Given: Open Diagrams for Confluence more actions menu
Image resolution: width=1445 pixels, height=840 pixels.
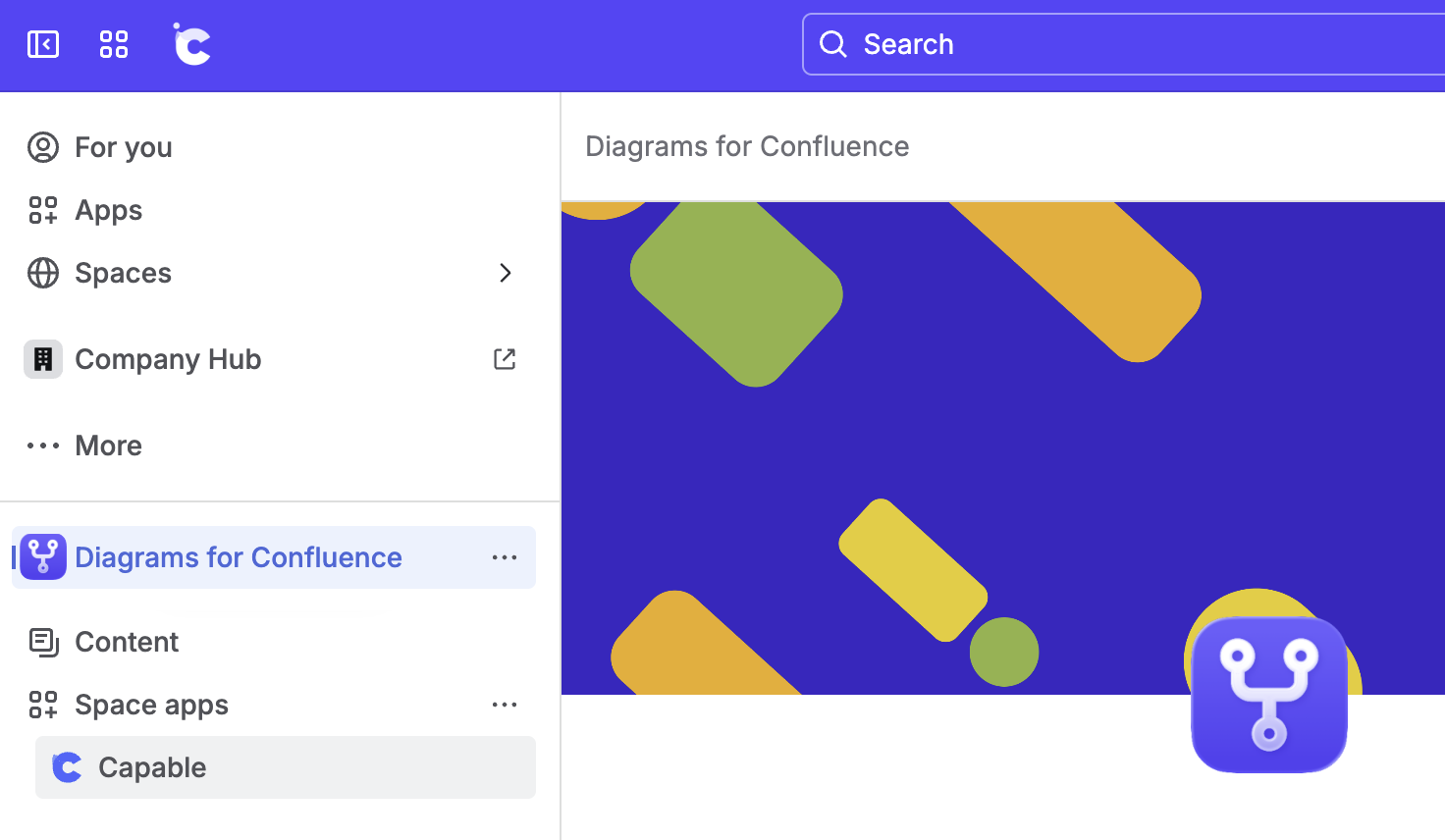Looking at the screenshot, I should coord(505,557).
